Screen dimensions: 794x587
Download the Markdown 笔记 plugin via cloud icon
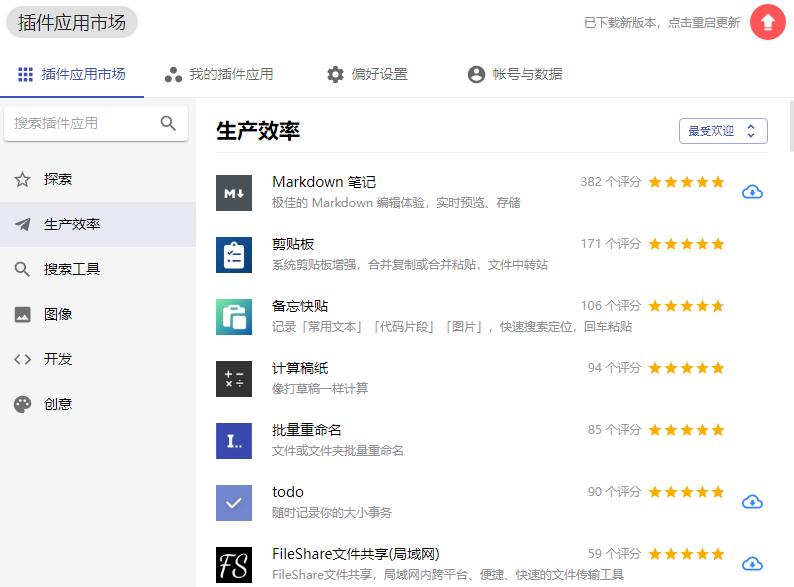752,192
